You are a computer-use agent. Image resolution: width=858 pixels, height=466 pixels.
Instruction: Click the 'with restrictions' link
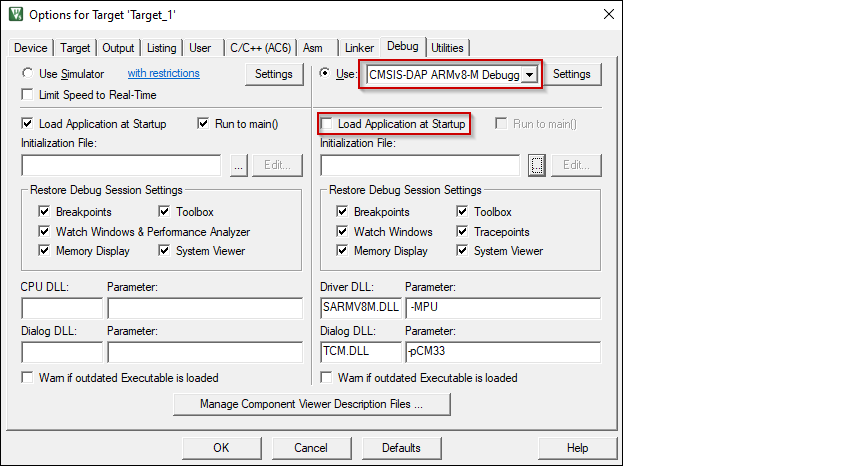(x=163, y=74)
